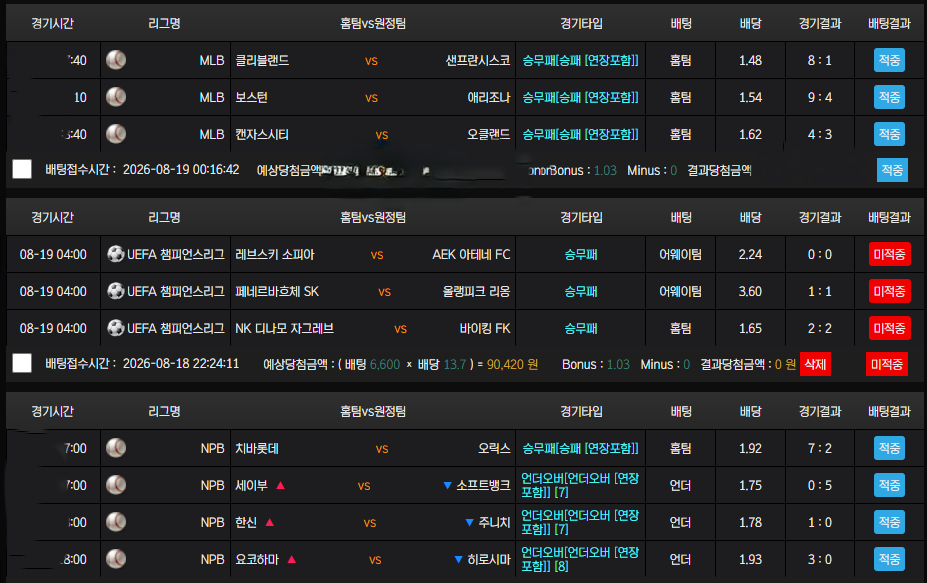Click the red up arrow beside 세이부

pos(281,485)
